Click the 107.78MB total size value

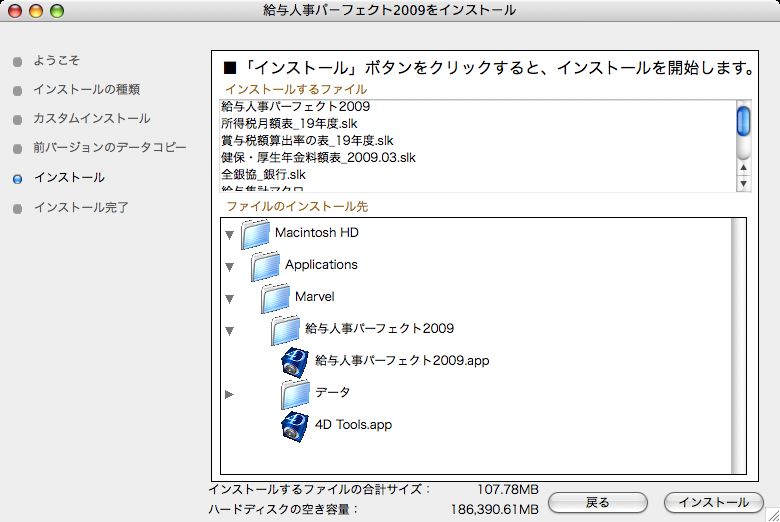tap(508, 490)
